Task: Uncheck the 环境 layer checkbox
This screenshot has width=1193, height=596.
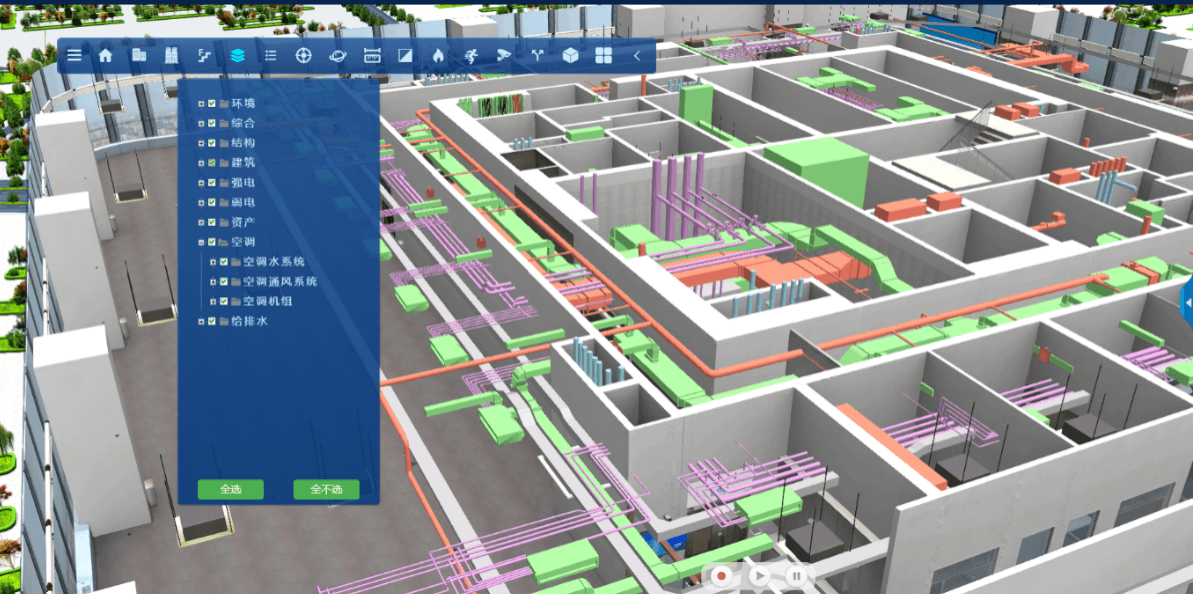Action: click(212, 104)
